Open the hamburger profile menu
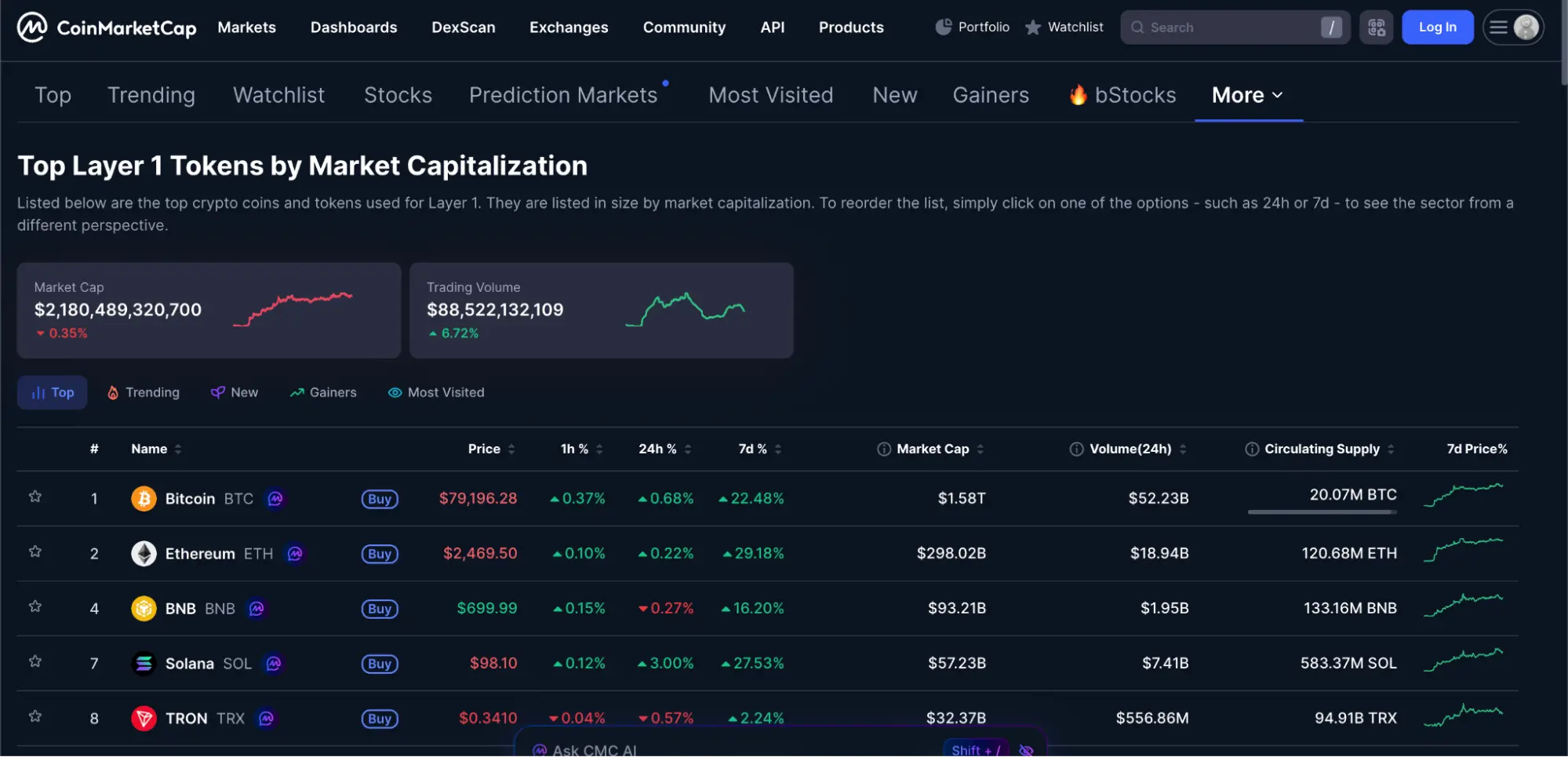The width and height of the screenshot is (1568, 757). click(1512, 27)
